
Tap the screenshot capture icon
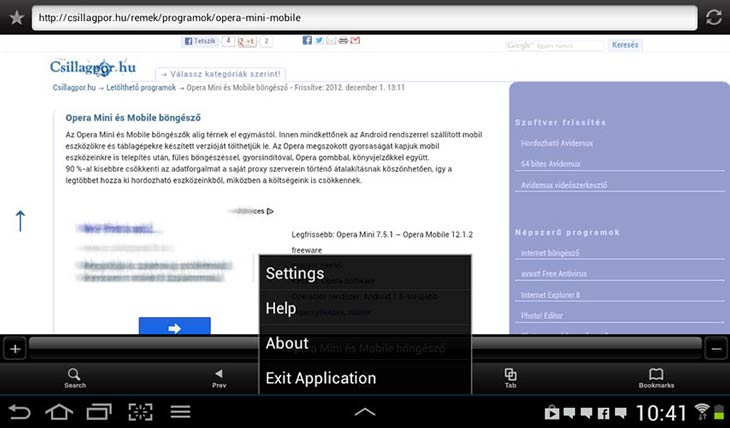coord(140,412)
